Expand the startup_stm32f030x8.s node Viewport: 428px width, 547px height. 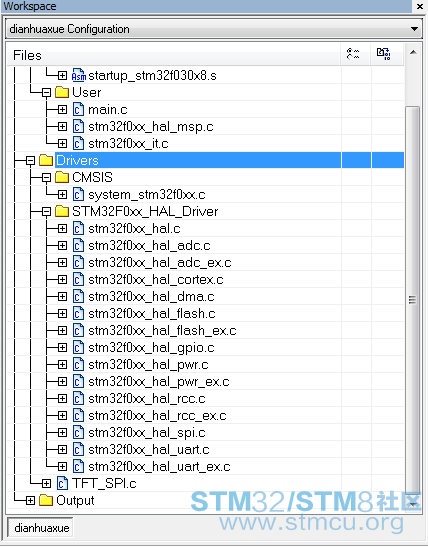tap(62, 75)
